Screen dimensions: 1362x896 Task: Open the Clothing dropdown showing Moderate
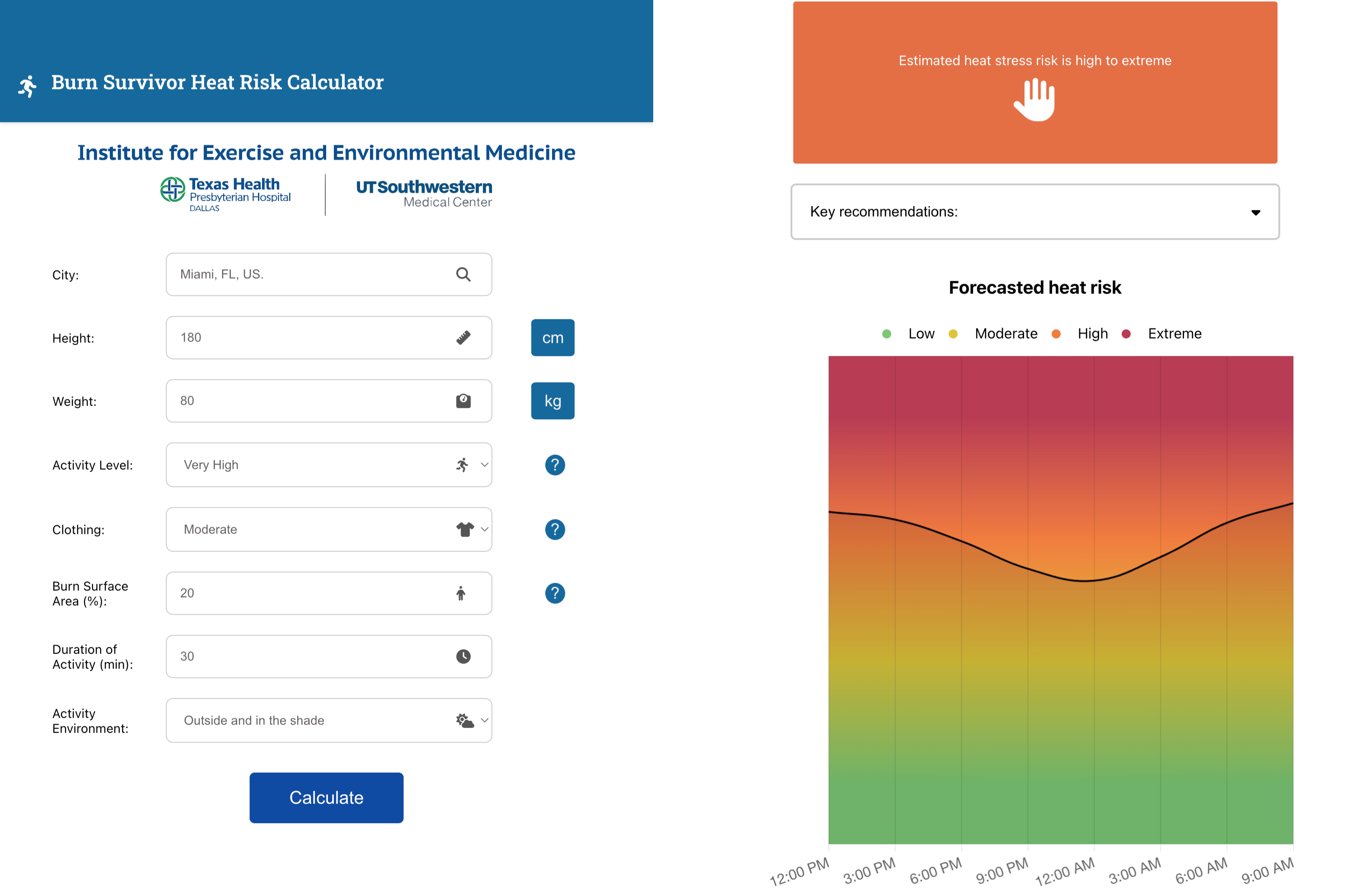click(x=329, y=530)
